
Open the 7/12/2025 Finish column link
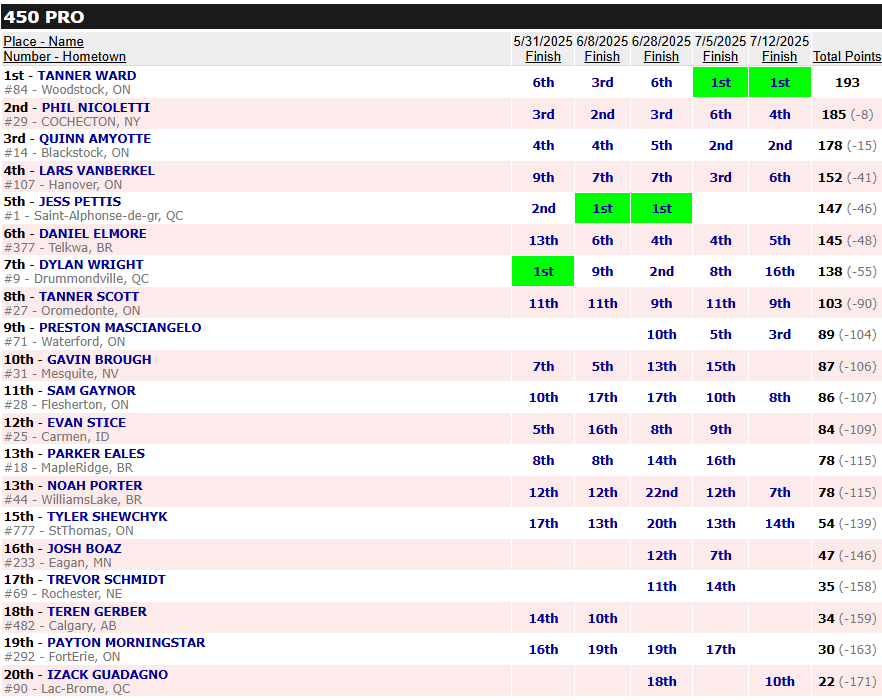[779, 57]
